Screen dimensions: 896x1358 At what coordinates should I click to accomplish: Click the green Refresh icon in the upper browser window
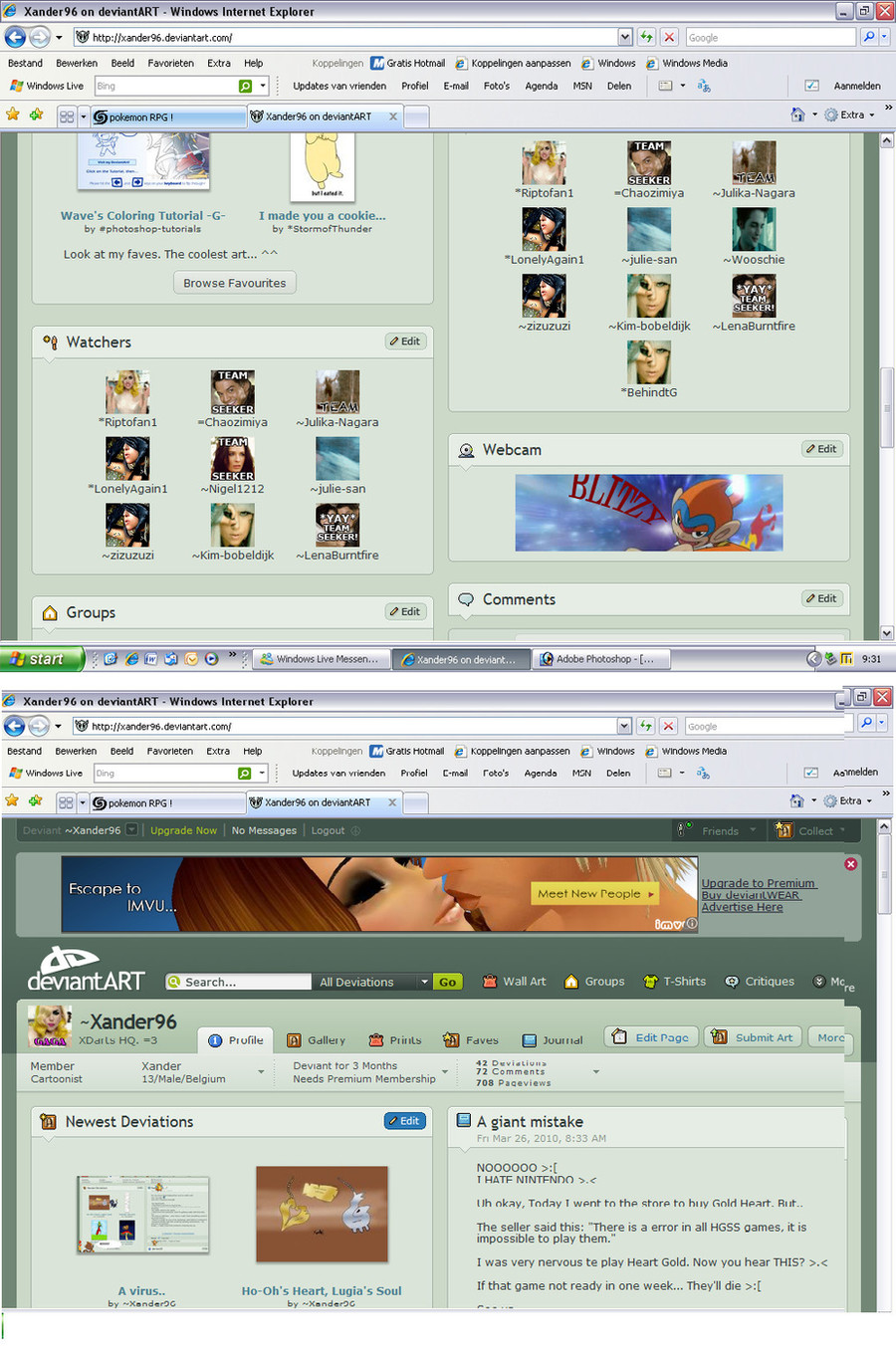tap(647, 37)
